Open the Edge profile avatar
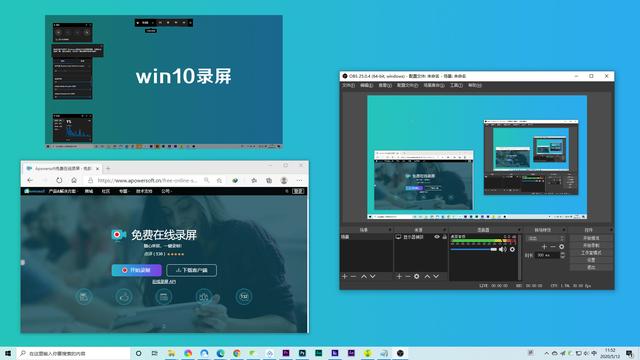 pyautogui.click(x=284, y=180)
